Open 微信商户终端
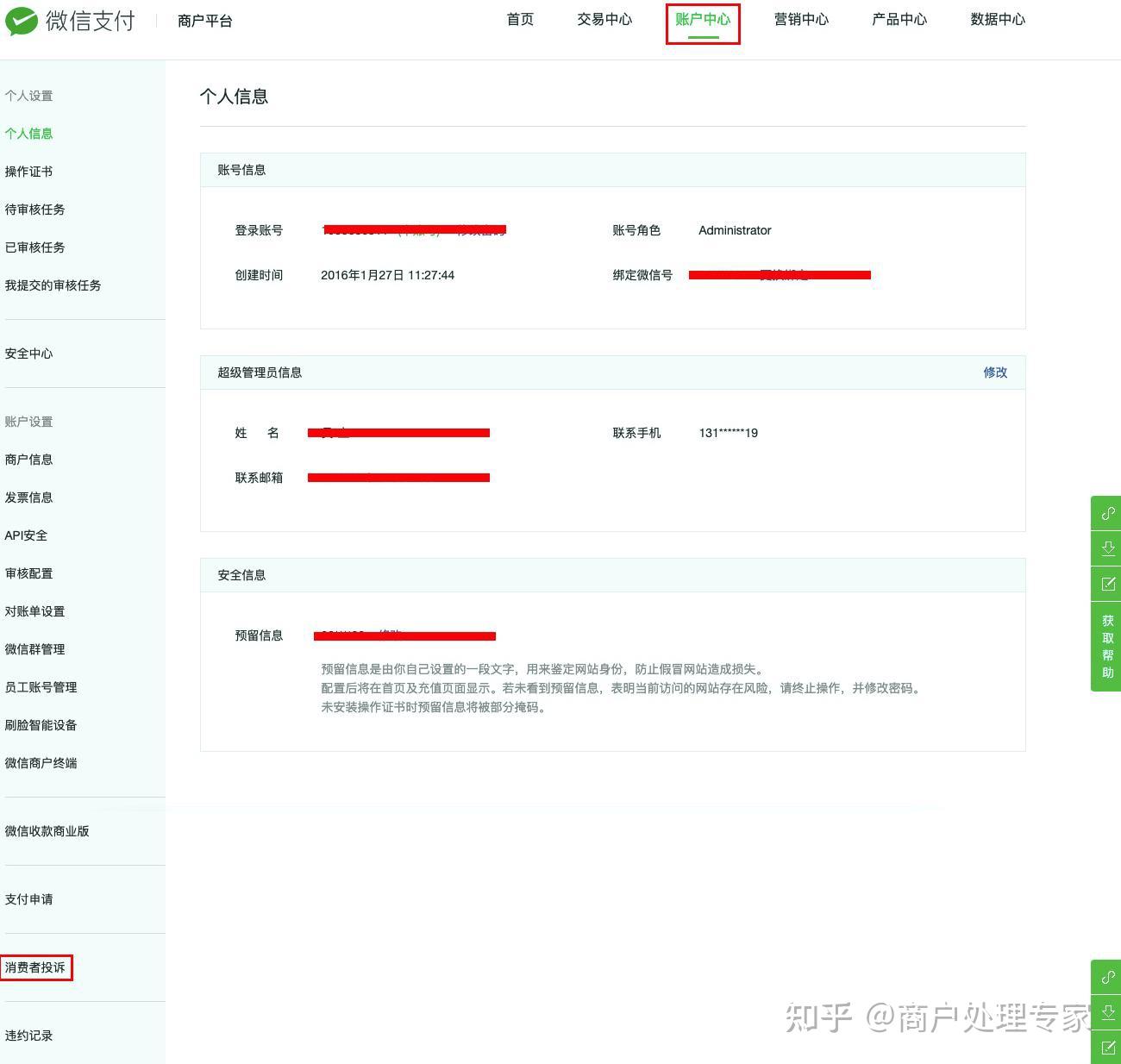This screenshot has height=1064, width=1121. click(41, 763)
